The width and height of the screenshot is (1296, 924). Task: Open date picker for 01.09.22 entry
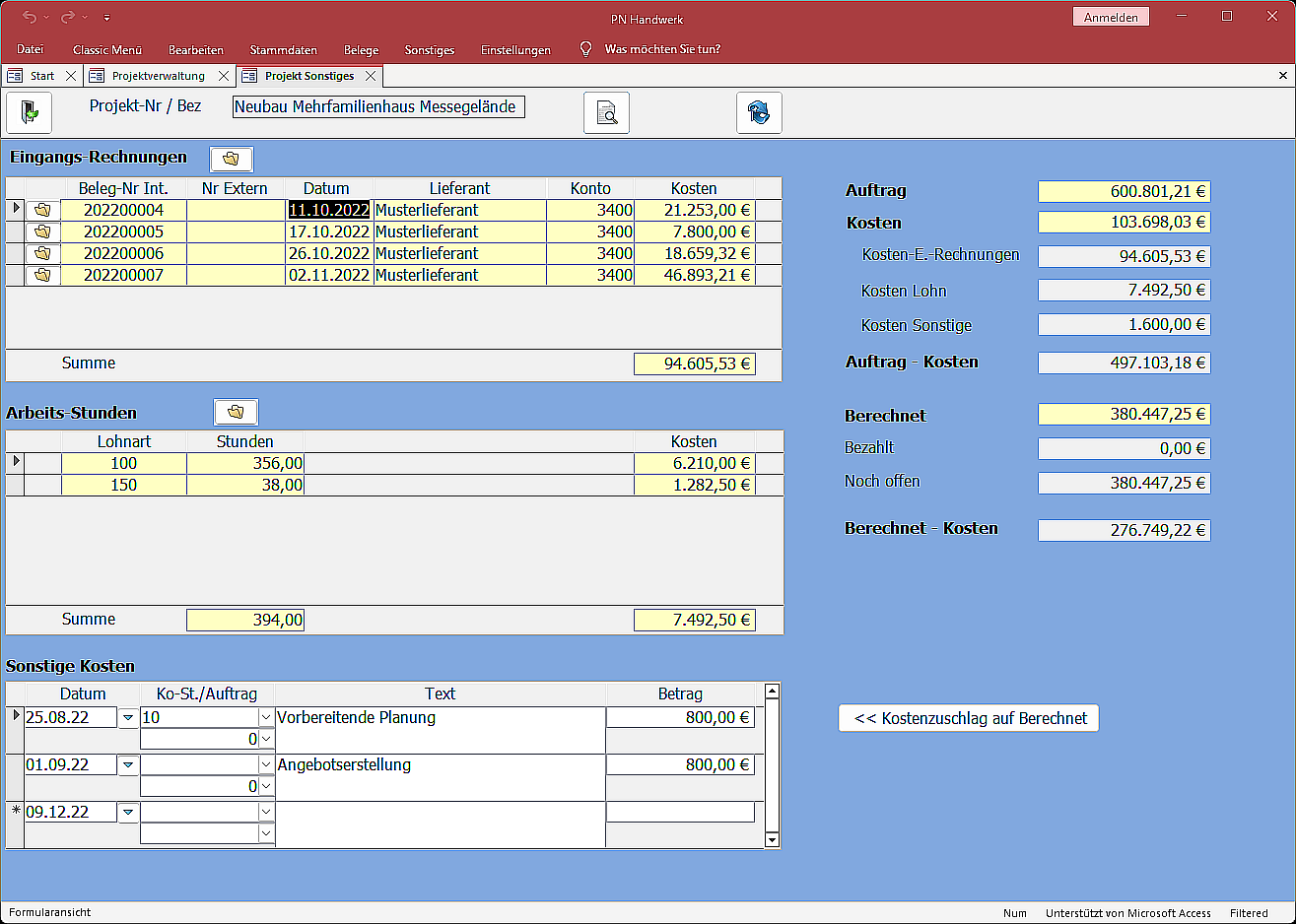click(128, 765)
